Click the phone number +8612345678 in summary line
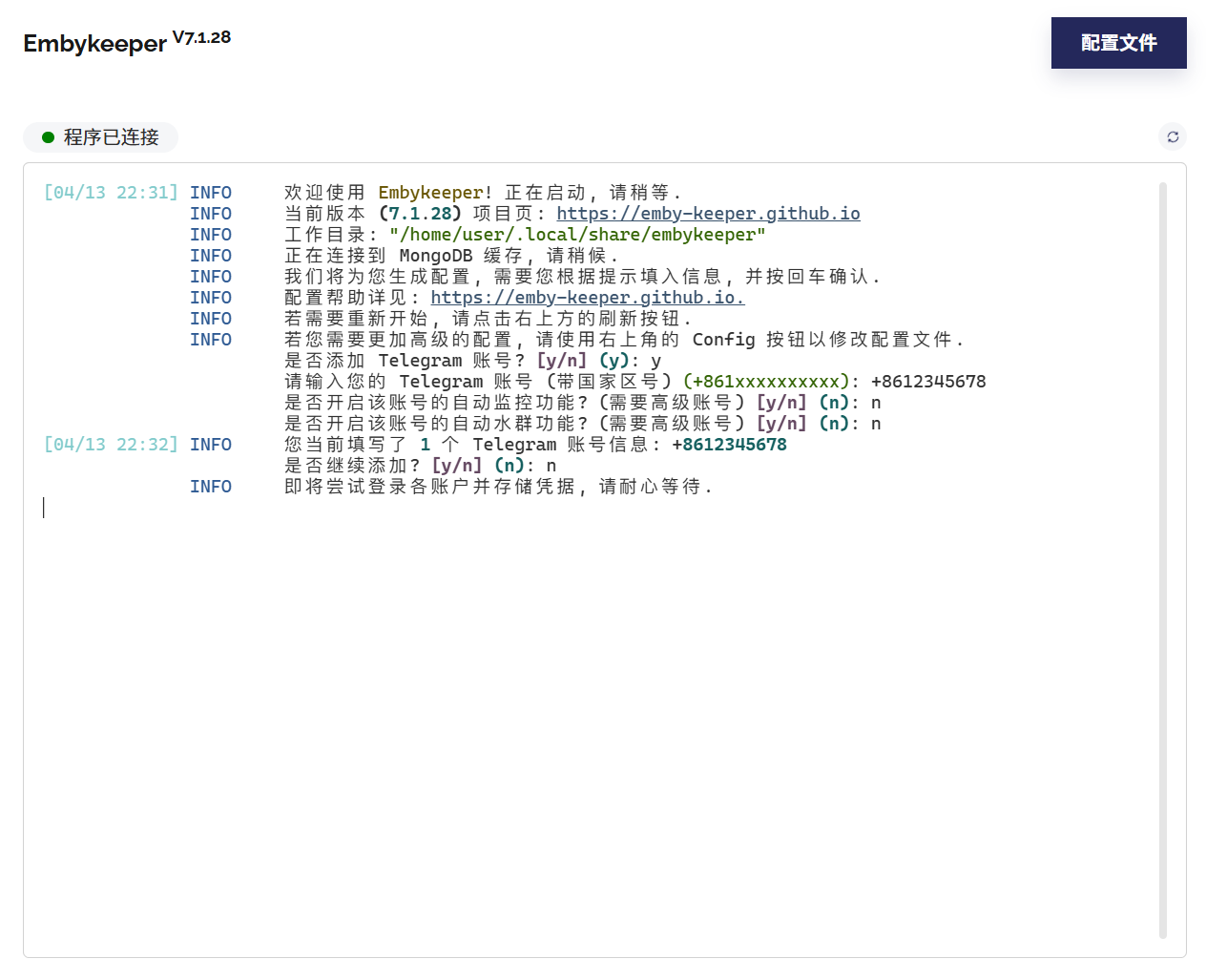This screenshot has height=980, width=1206. (x=729, y=445)
